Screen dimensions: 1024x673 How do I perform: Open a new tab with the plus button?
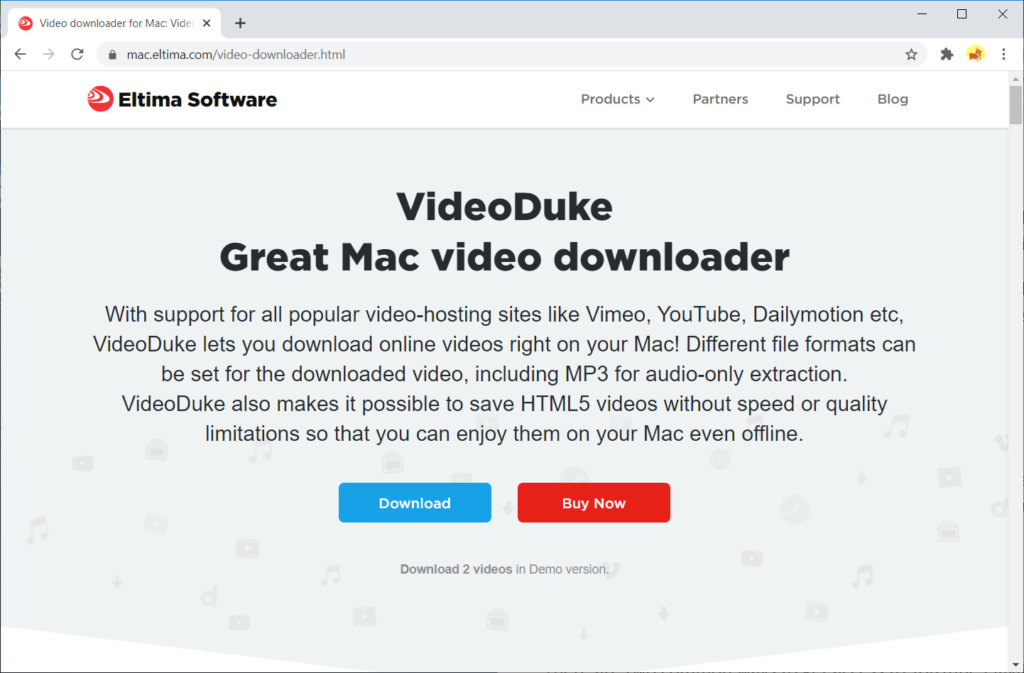tap(240, 23)
